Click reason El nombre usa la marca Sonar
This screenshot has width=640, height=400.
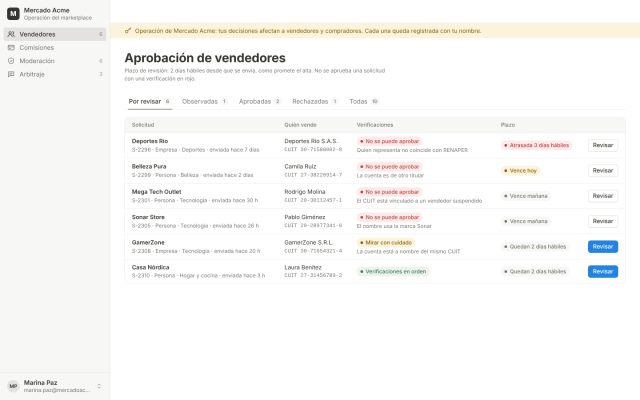tap(394, 226)
